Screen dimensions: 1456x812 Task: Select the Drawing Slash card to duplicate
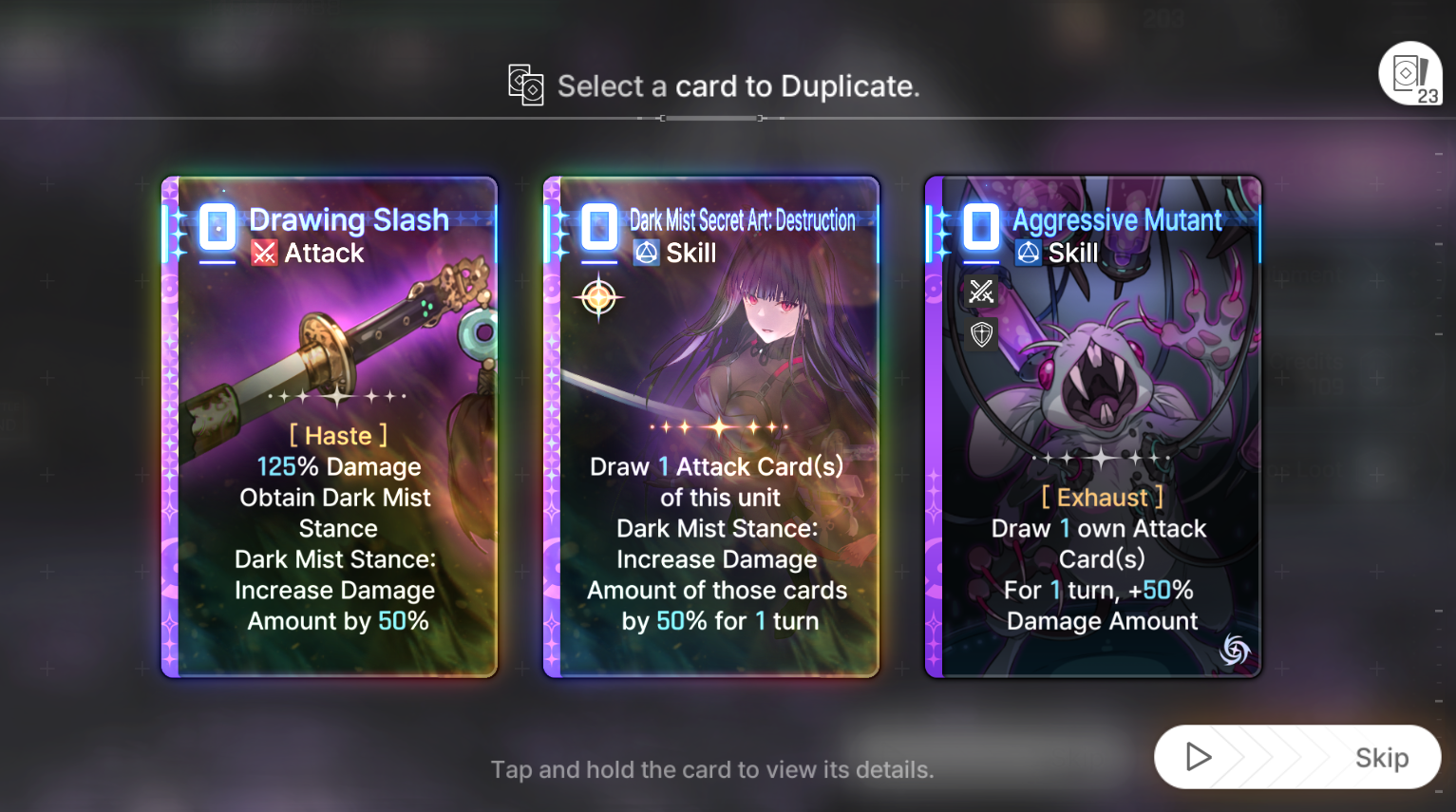(330, 426)
